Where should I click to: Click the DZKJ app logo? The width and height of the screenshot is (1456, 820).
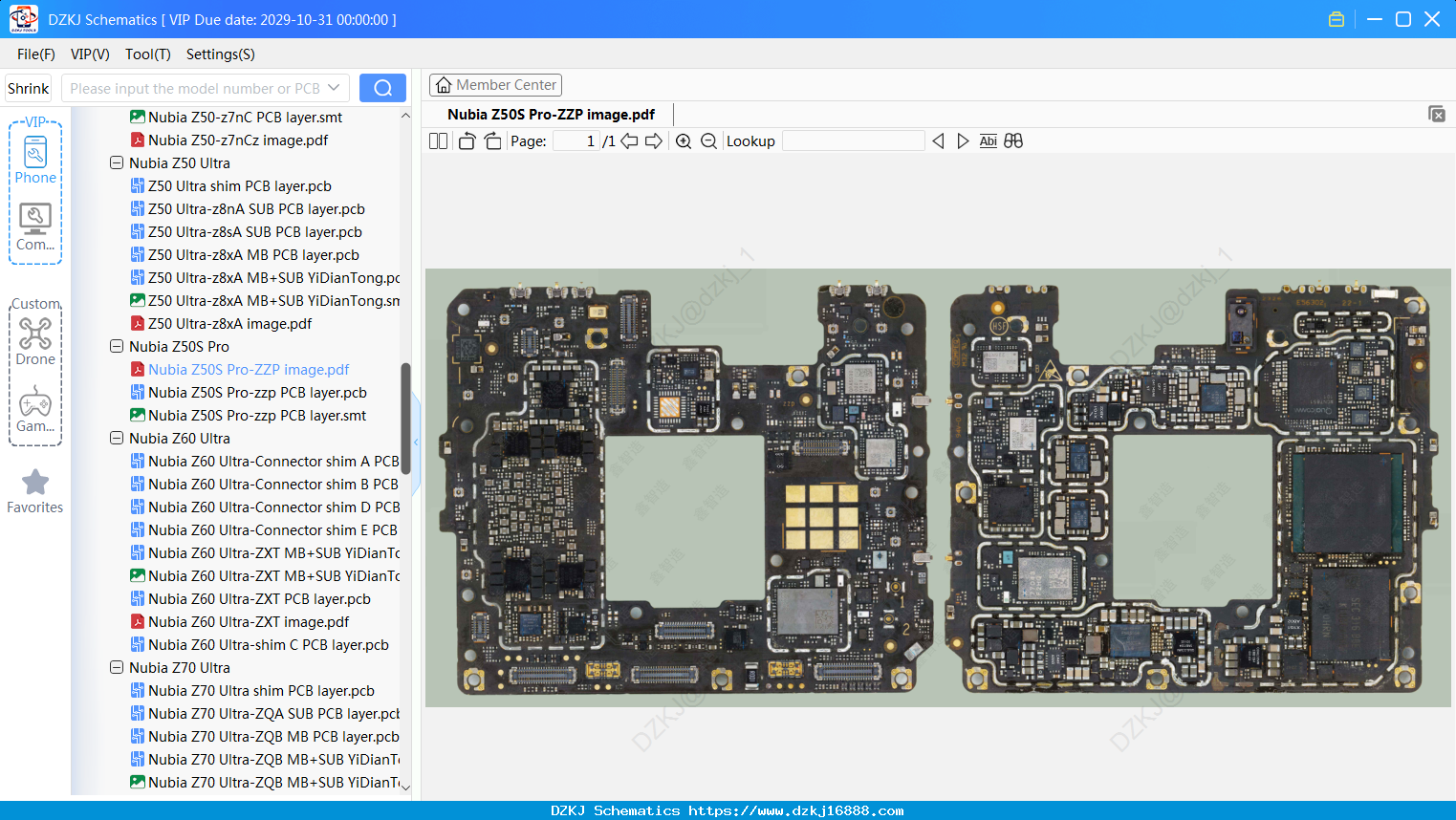click(x=23, y=19)
